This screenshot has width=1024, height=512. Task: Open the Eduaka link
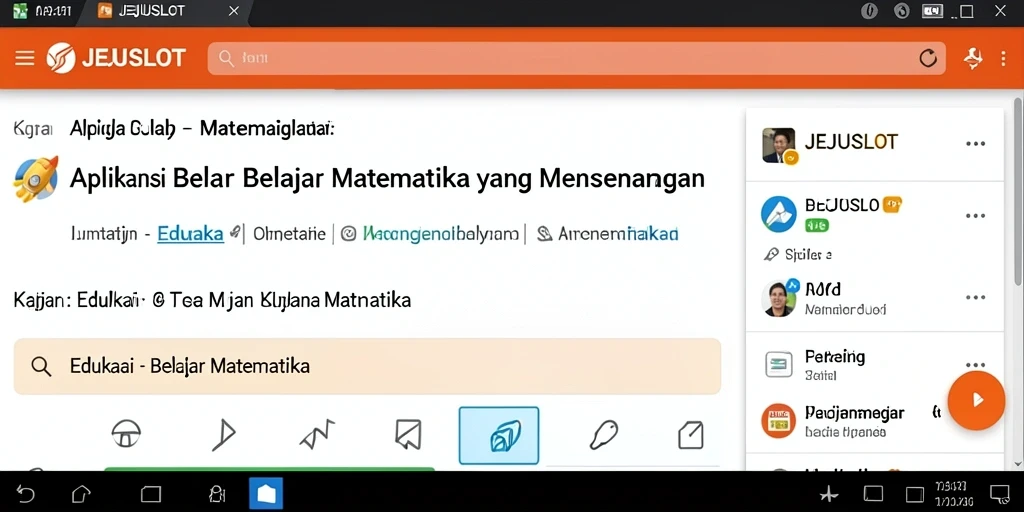[191, 233]
